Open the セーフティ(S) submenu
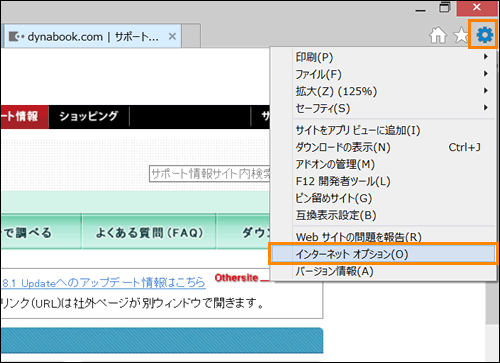This screenshot has width=500, height=363. click(x=392, y=108)
